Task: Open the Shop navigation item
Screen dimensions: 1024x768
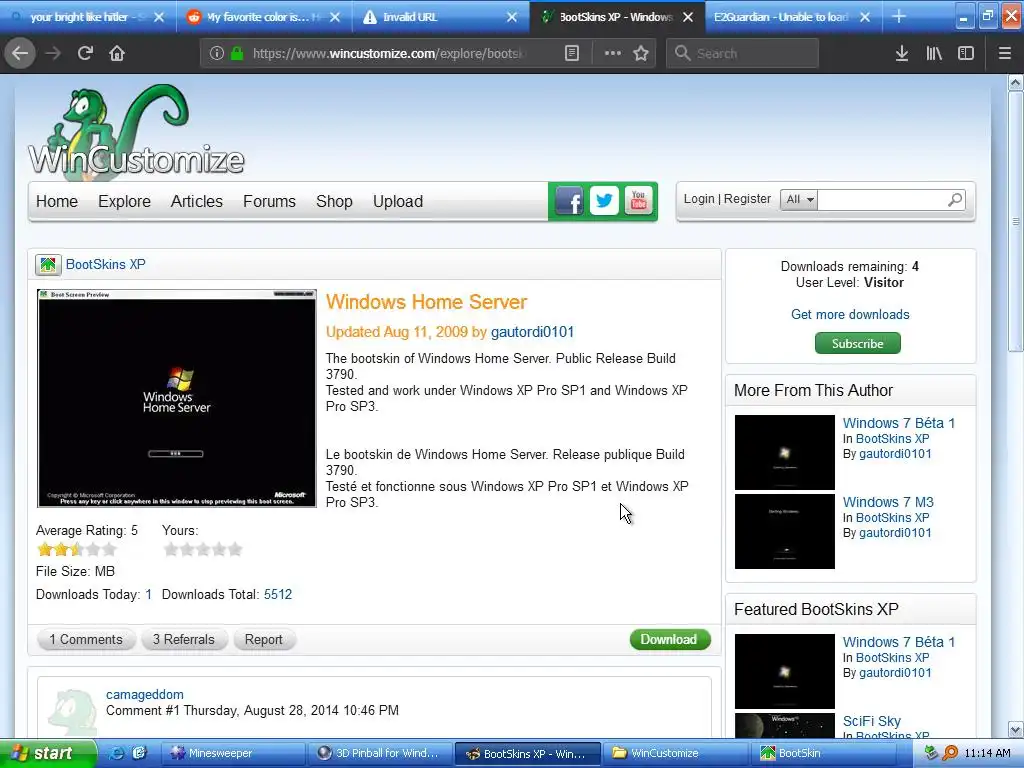Action: pos(334,201)
